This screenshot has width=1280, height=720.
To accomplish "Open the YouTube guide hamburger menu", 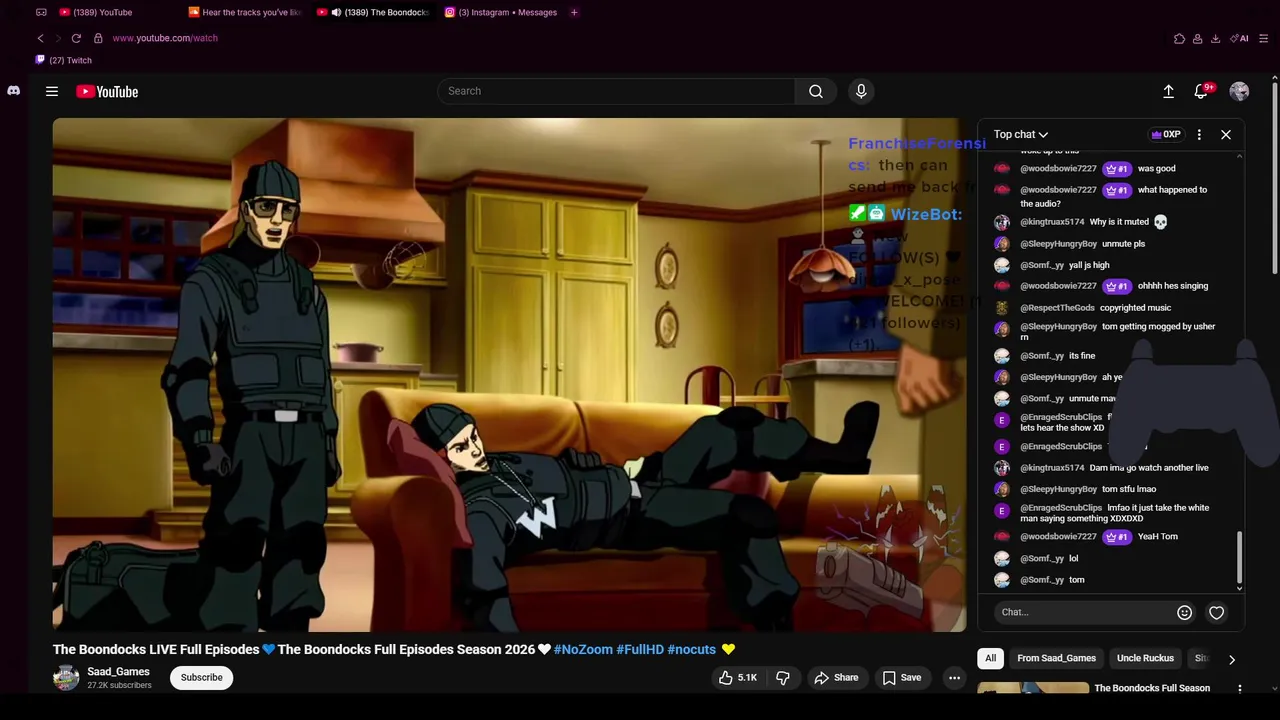I will click(x=52, y=91).
